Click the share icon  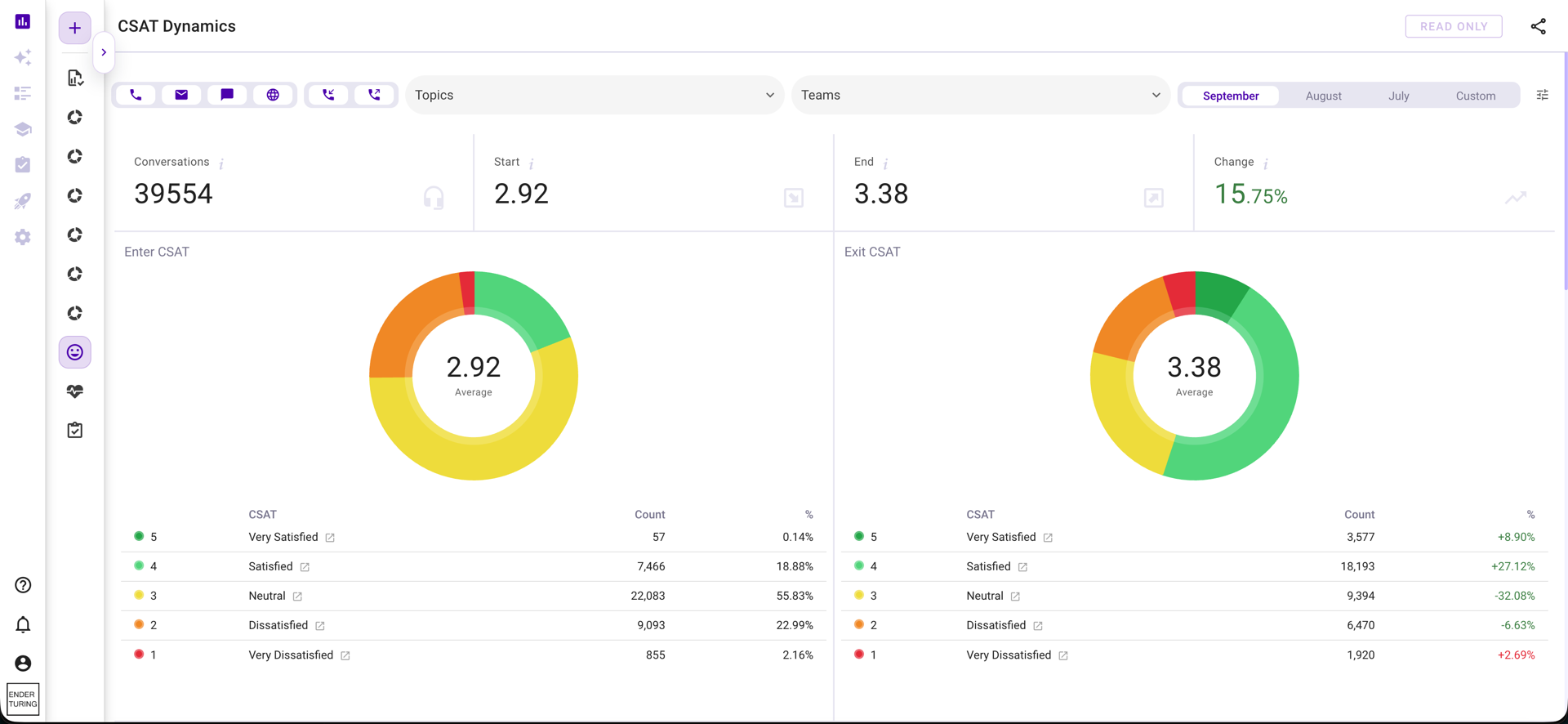pos(1538,26)
